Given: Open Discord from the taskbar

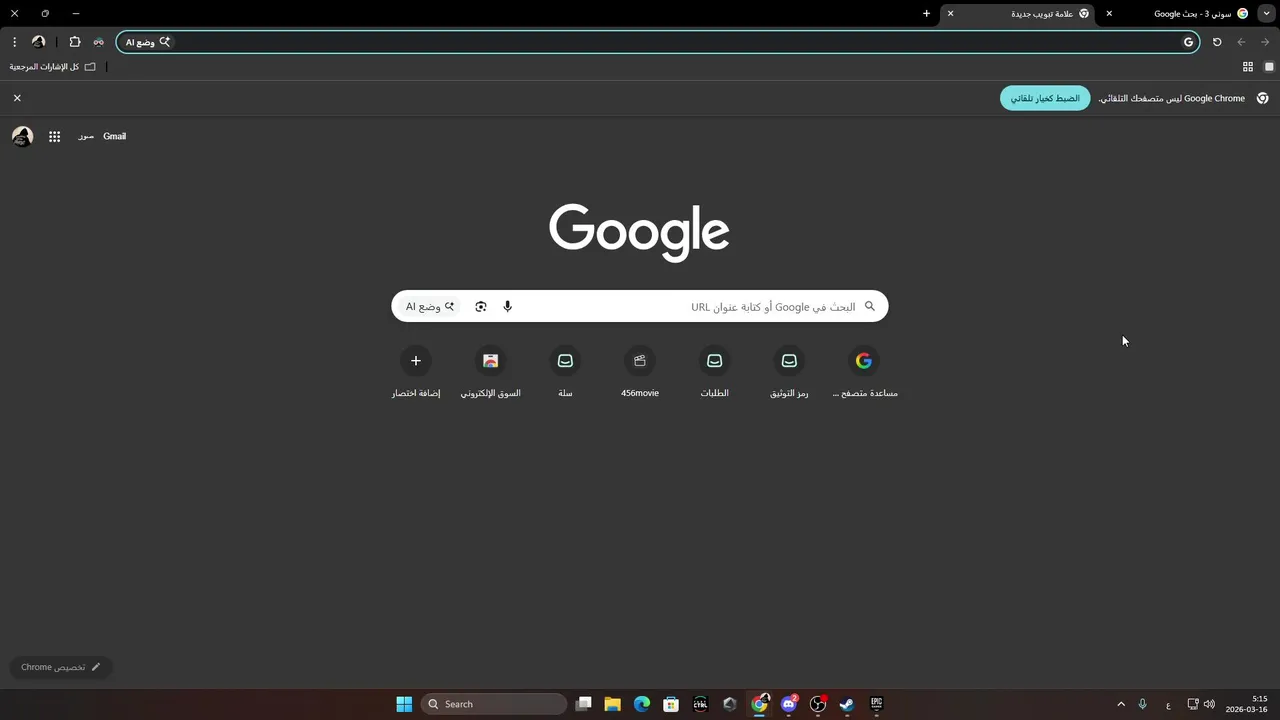Looking at the screenshot, I should pyautogui.click(x=789, y=704).
